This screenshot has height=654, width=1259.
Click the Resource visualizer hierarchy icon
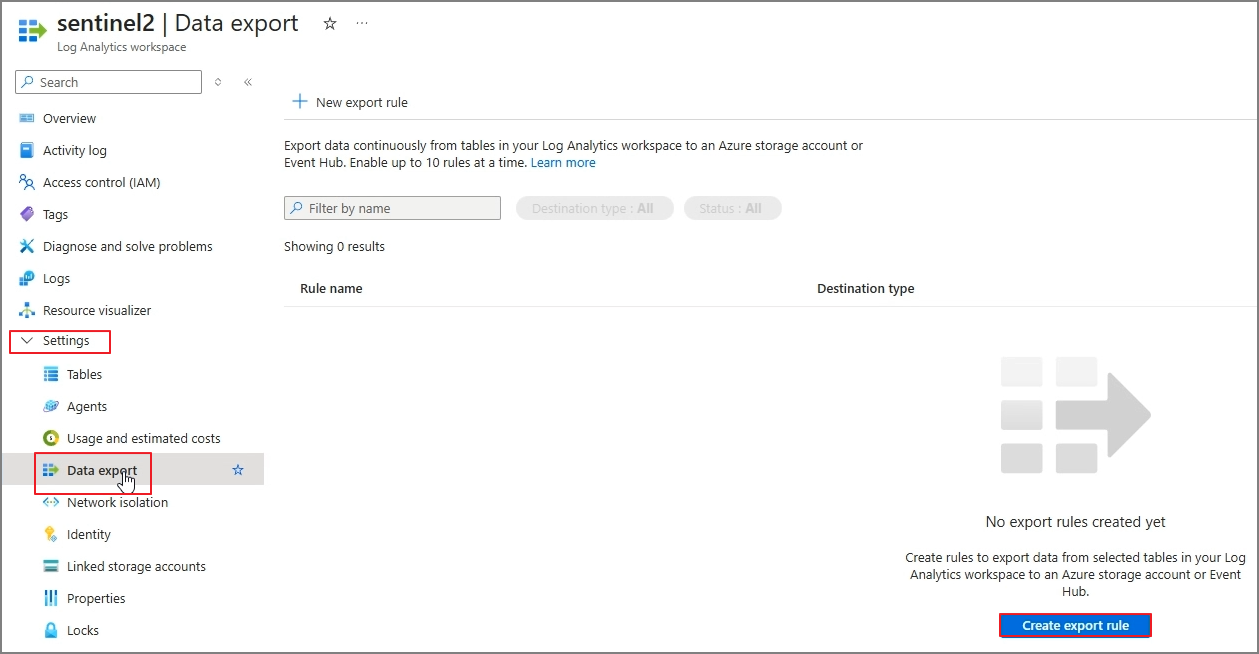(27, 310)
